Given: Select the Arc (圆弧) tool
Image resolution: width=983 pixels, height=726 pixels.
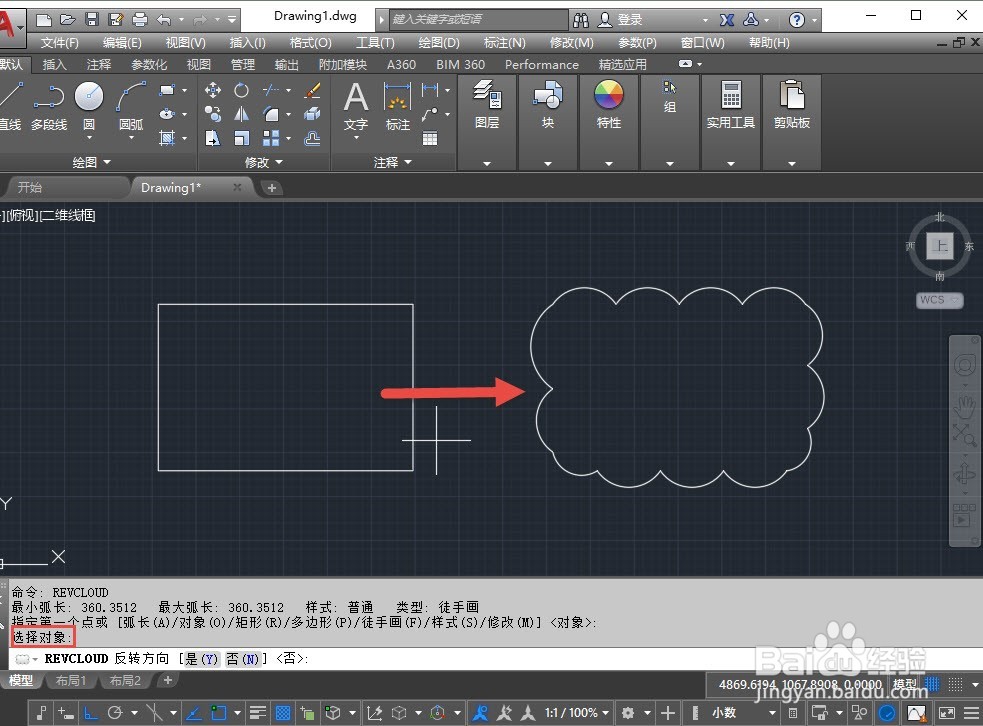Looking at the screenshot, I should pos(131,103).
